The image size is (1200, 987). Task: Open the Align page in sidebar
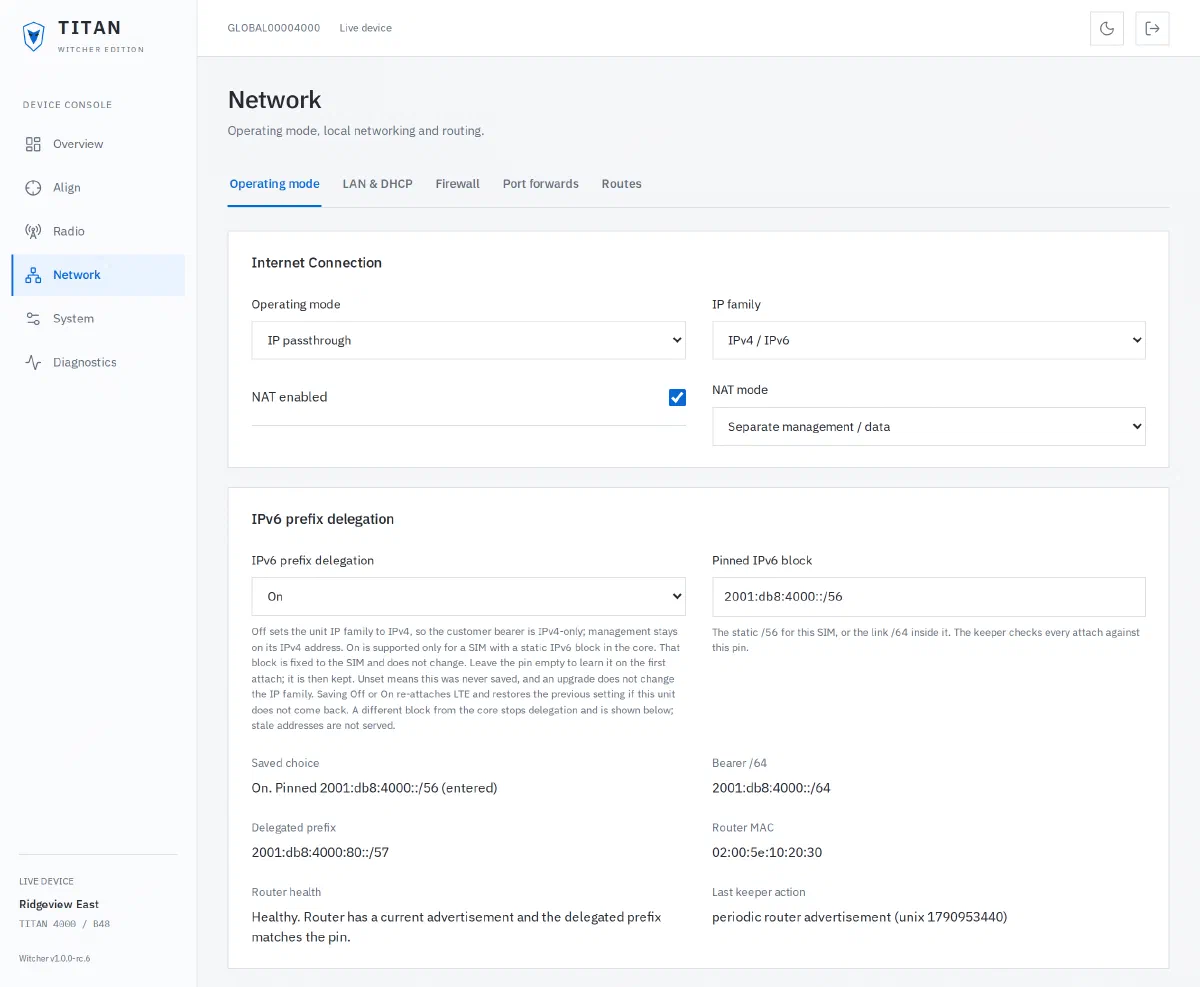(x=98, y=188)
